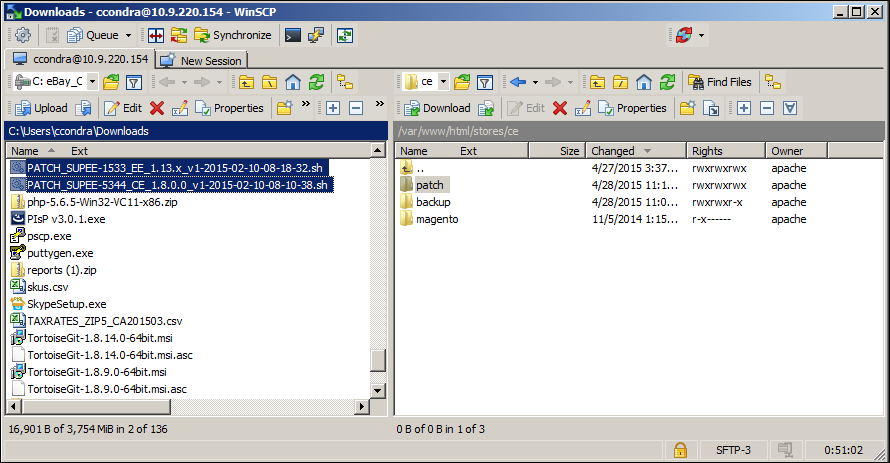This screenshot has width=890, height=463.
Task: Create new local folder icon
Action: coord(284,108)
